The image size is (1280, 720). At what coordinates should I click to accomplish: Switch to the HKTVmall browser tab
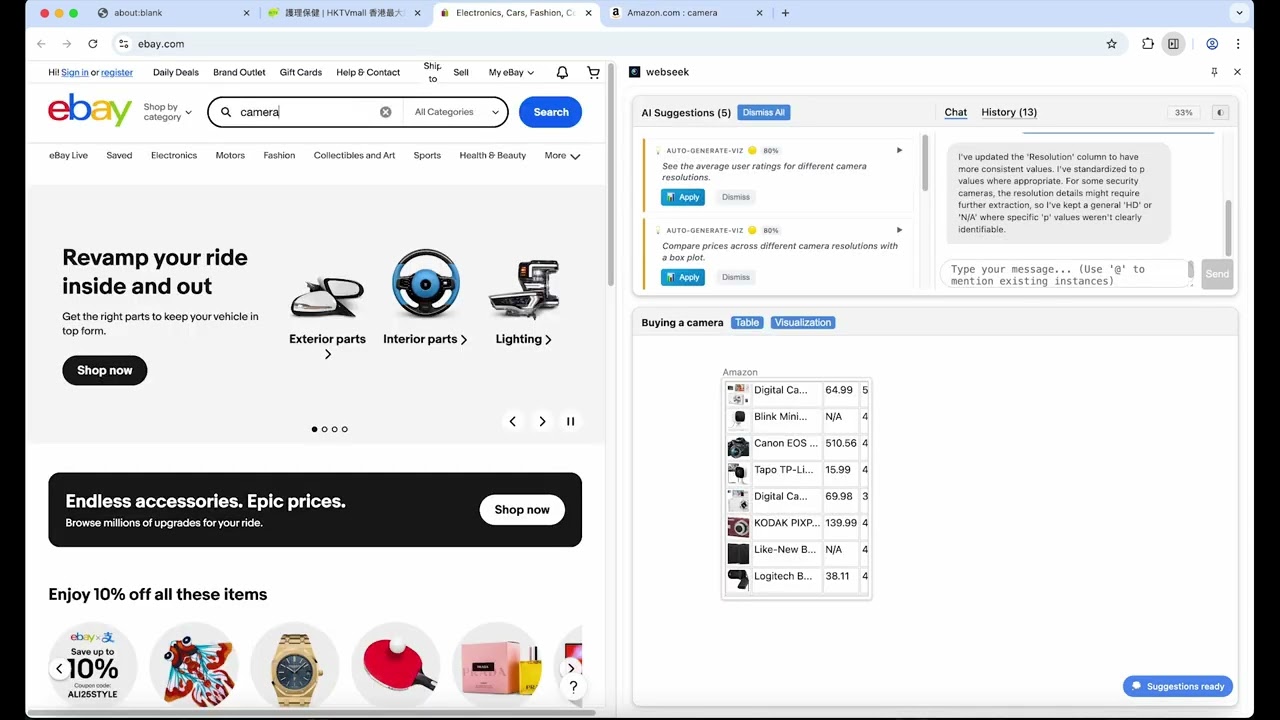345,13
